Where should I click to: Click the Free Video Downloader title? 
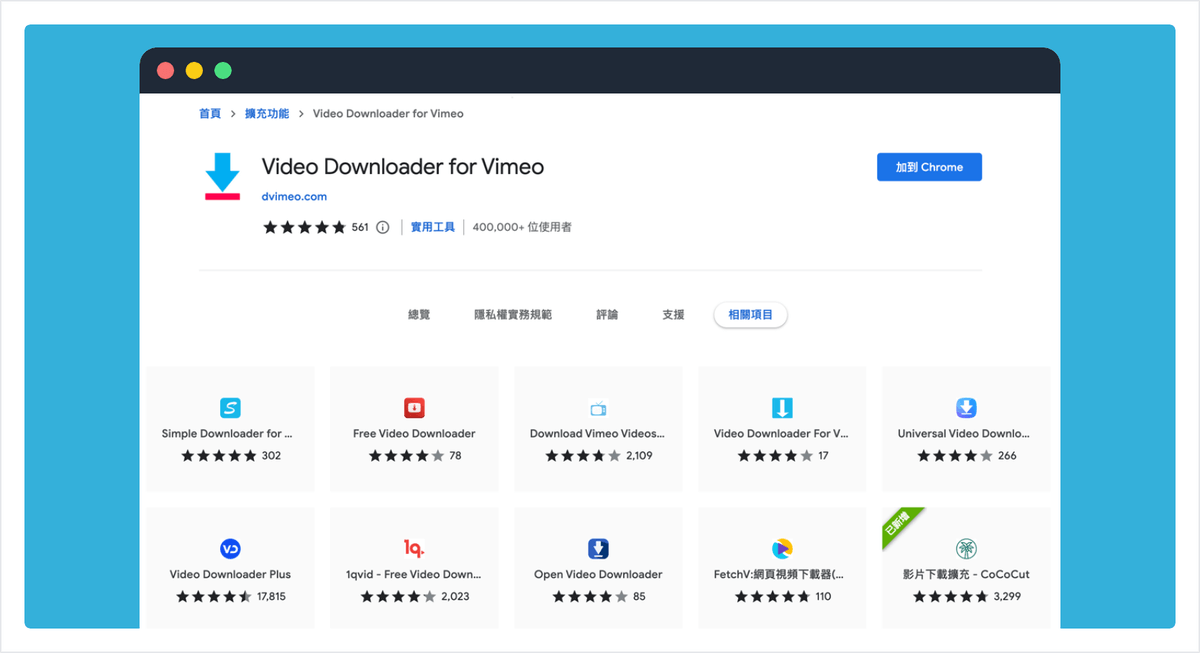pyautogui.click(x=414, y=434)
